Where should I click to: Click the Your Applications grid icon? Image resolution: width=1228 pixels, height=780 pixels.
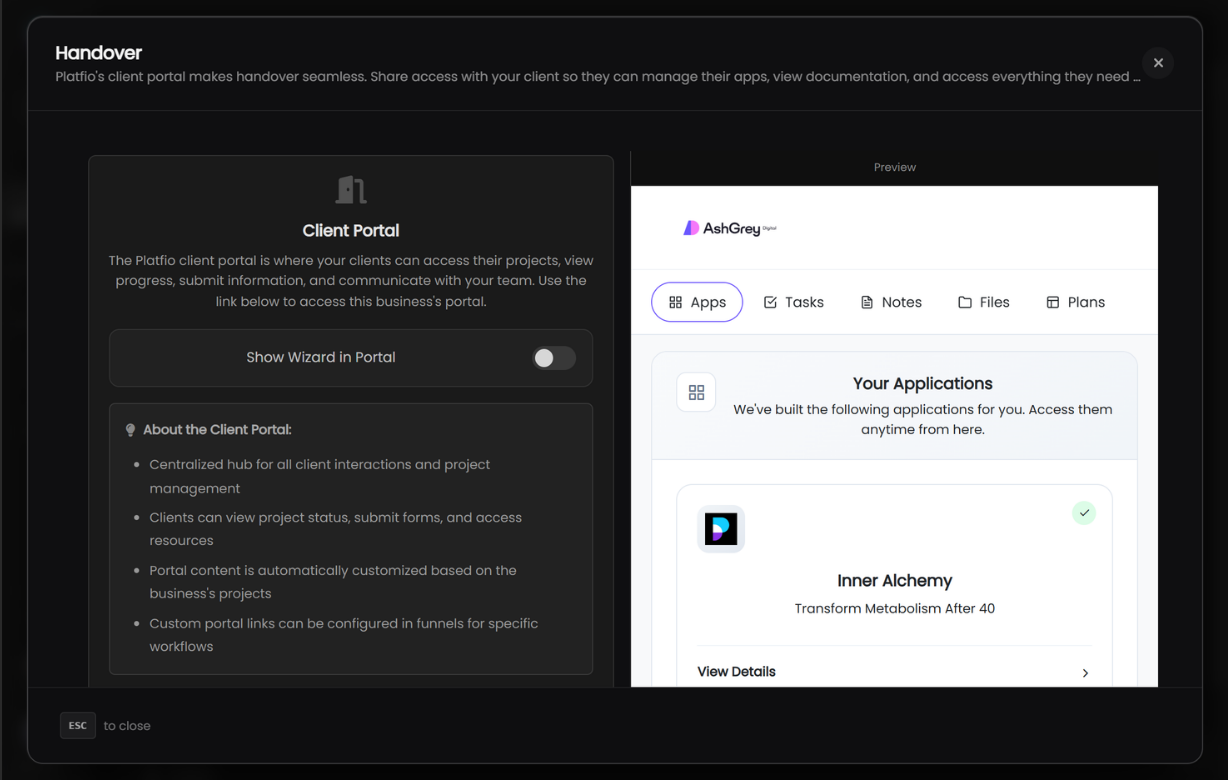tap(696, 392)
